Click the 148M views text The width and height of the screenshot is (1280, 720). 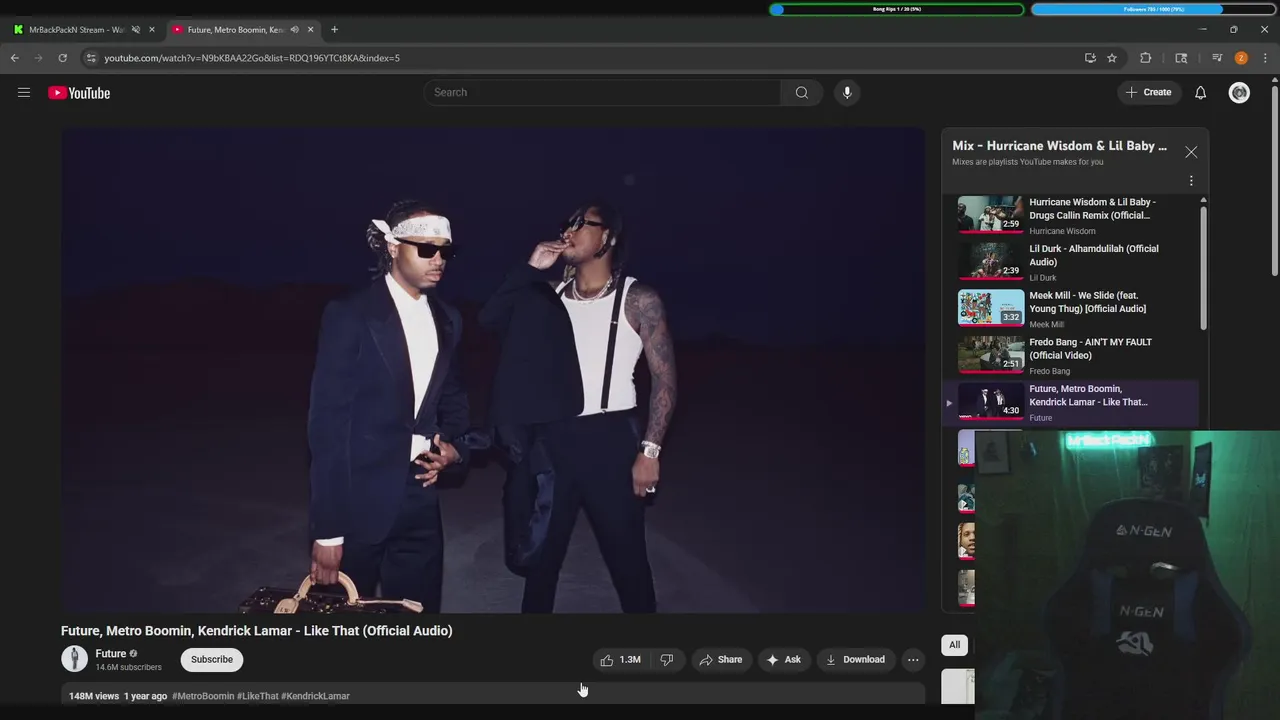(x=94, y=696)
